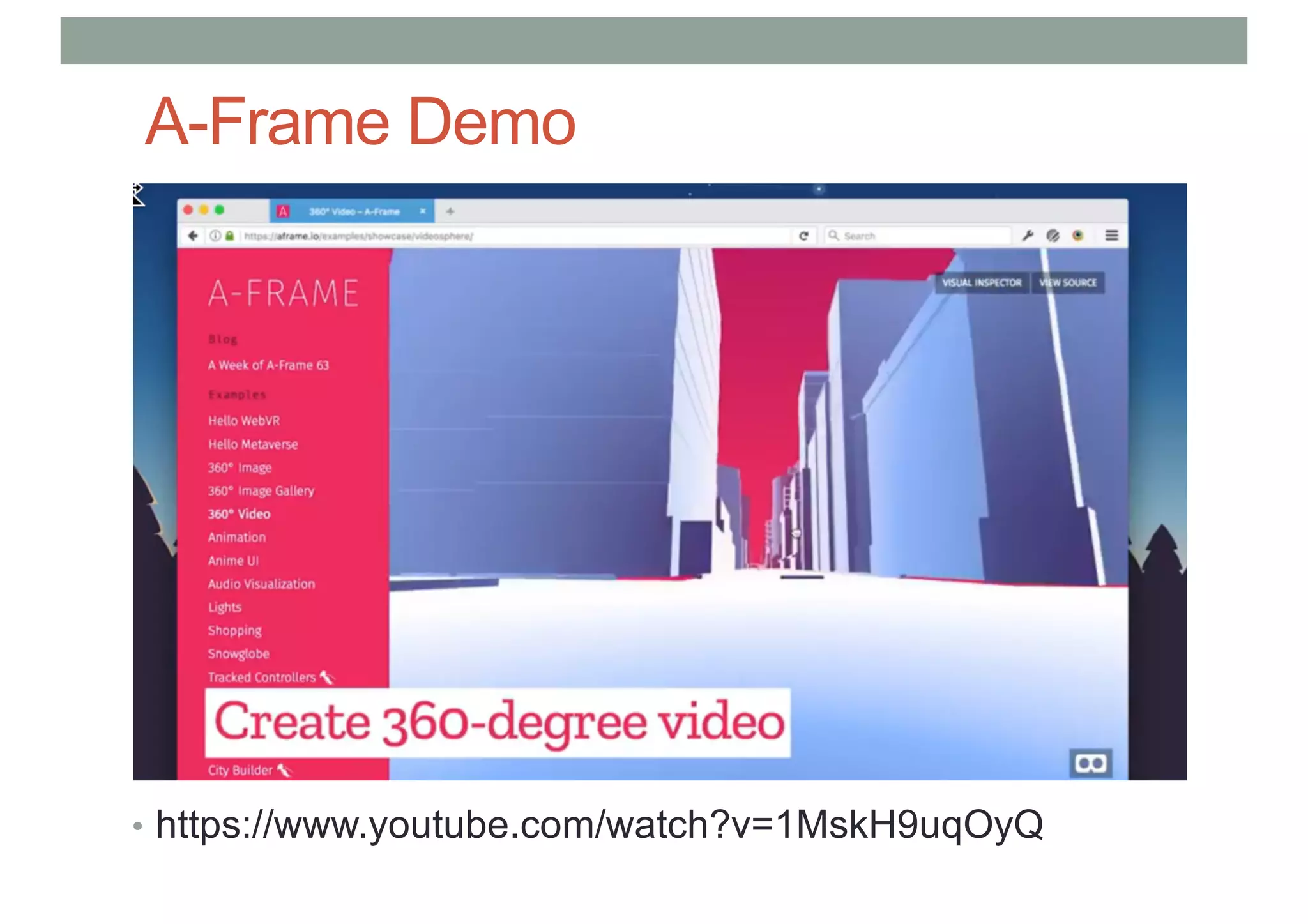Click the A-Frame Demo slide title
Image resolution: width=1308 pixels, height=924 pixels.
[361, 121]
